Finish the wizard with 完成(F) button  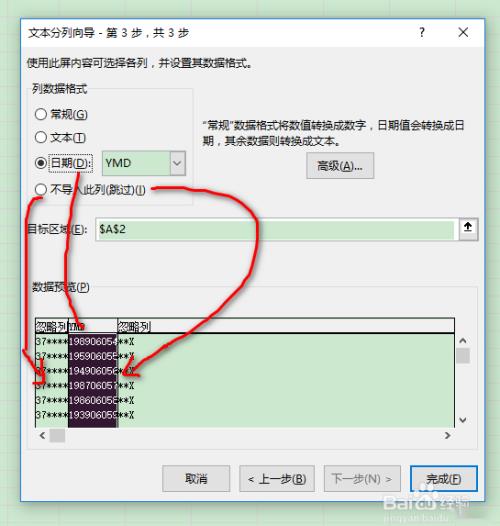(x=444, y=478)
